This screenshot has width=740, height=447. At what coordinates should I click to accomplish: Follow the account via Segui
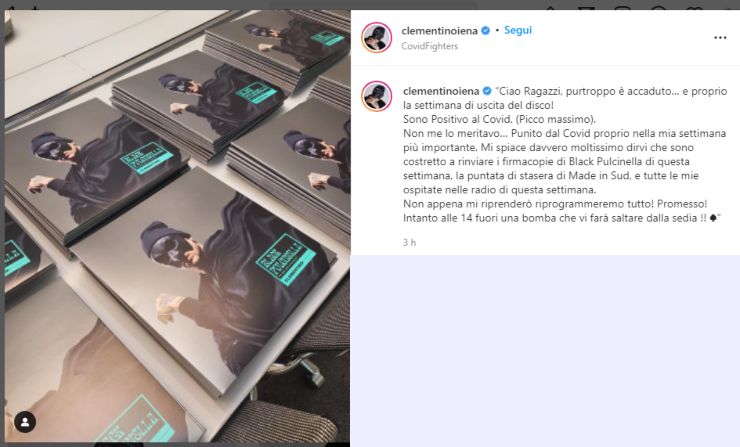tap(518, 30)
